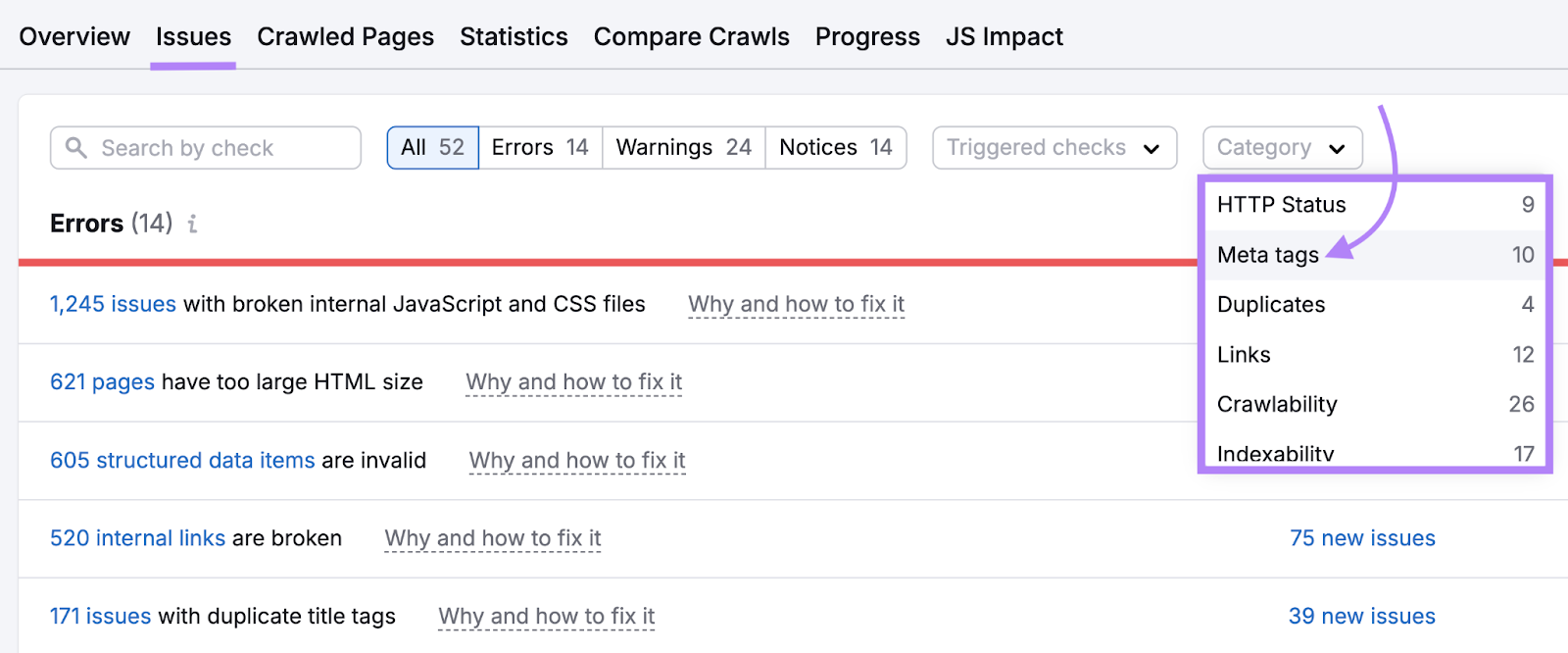Open the 1,245 issues link
The image size is (1568, 653).
(112, 304)
